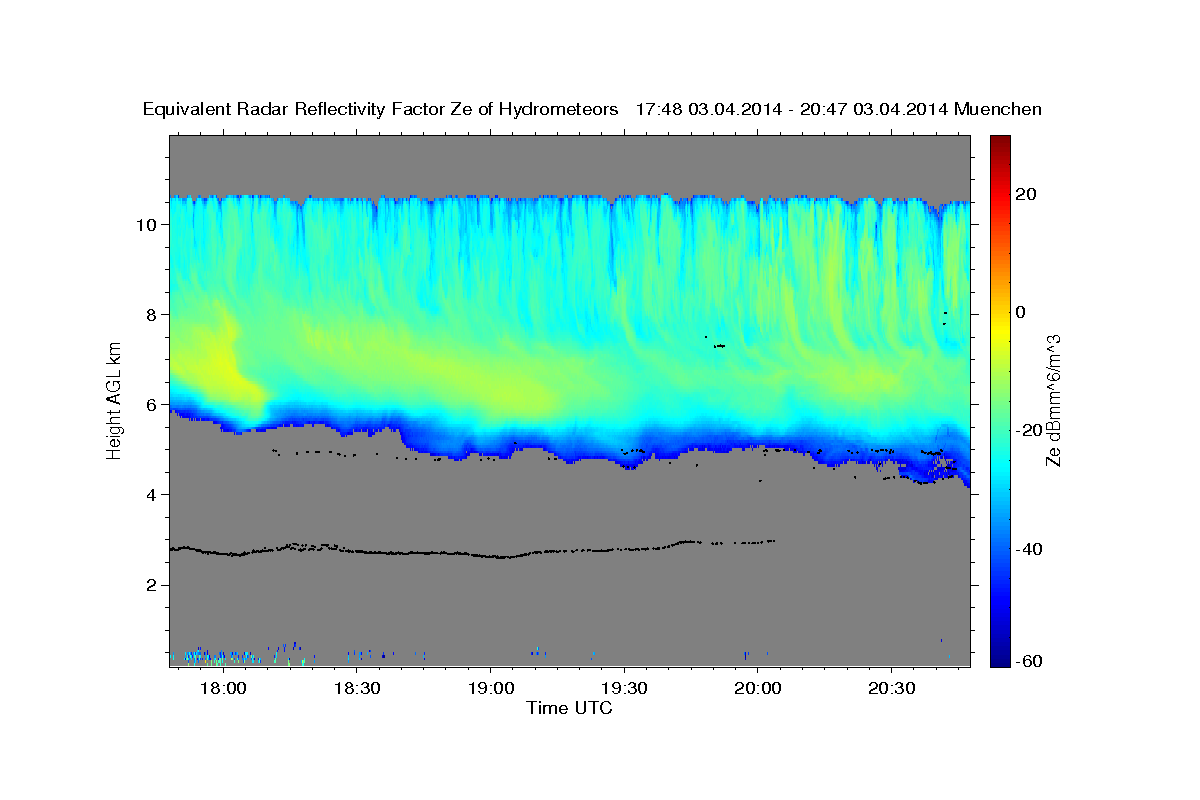Click the 18:30 time tick label
1200x800 pixels.
pyautogui.click(x=356, y=689)
